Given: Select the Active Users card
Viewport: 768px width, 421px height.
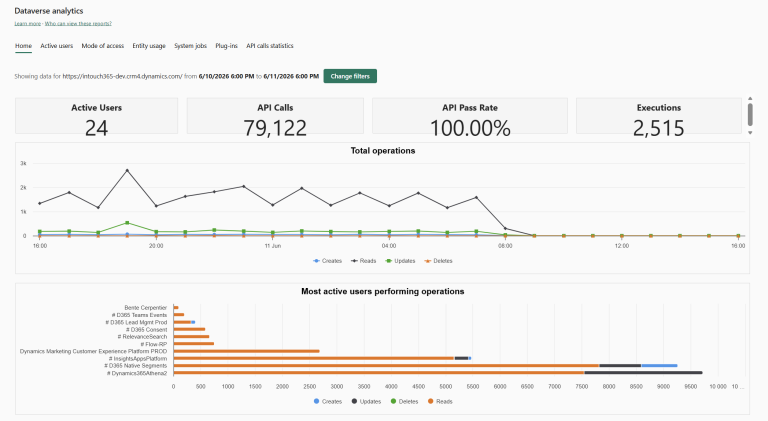Looking at the screenshot, I should (96, 116).
